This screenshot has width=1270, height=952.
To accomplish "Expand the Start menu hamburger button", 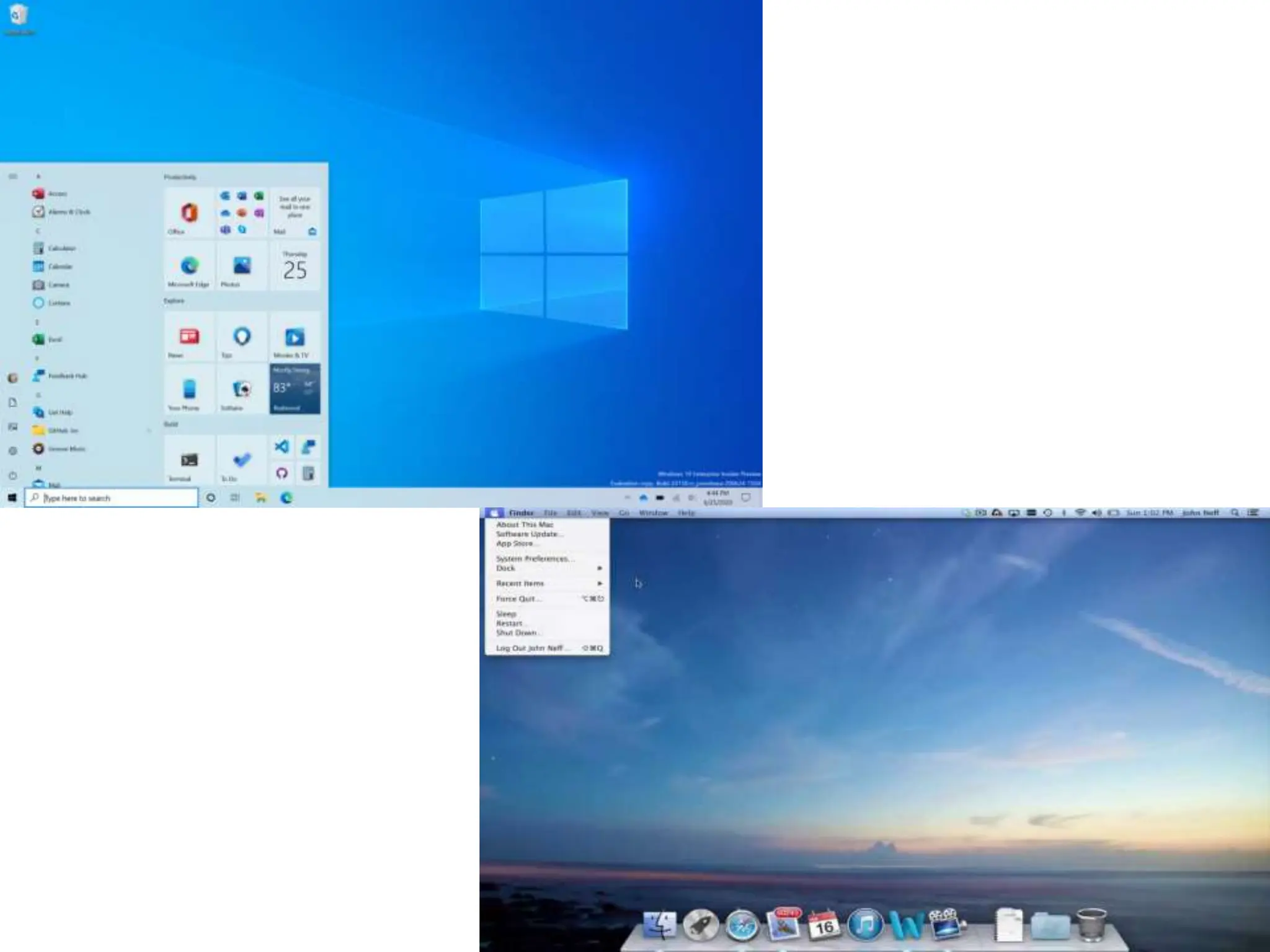I will point(12,177).
